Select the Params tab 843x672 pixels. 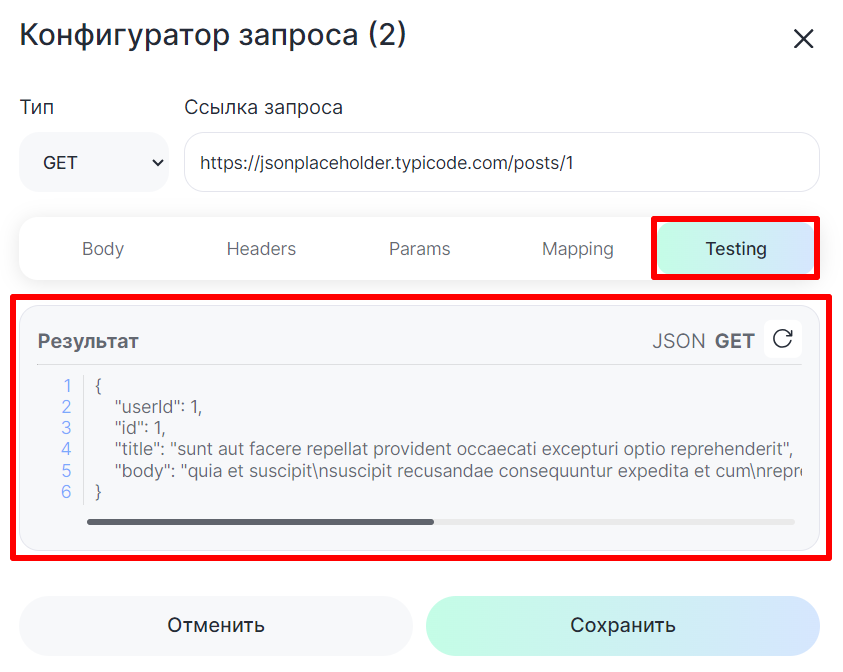click(x=419, y=249)
